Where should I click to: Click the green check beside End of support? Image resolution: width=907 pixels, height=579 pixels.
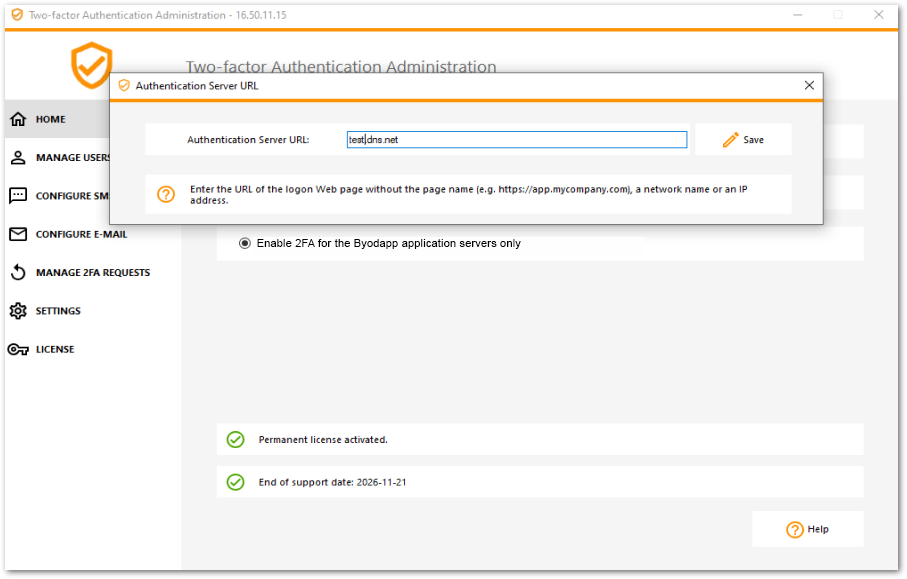coord(235,482)
